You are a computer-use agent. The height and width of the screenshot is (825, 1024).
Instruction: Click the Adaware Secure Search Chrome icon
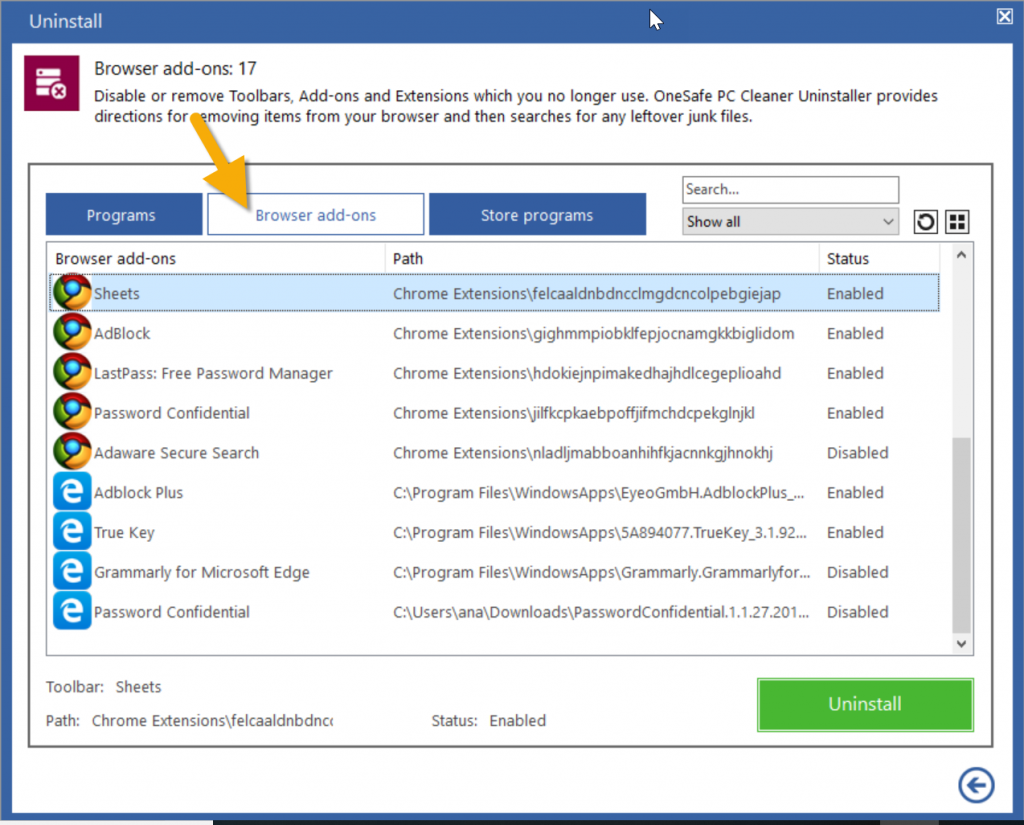tap(72, 451)
